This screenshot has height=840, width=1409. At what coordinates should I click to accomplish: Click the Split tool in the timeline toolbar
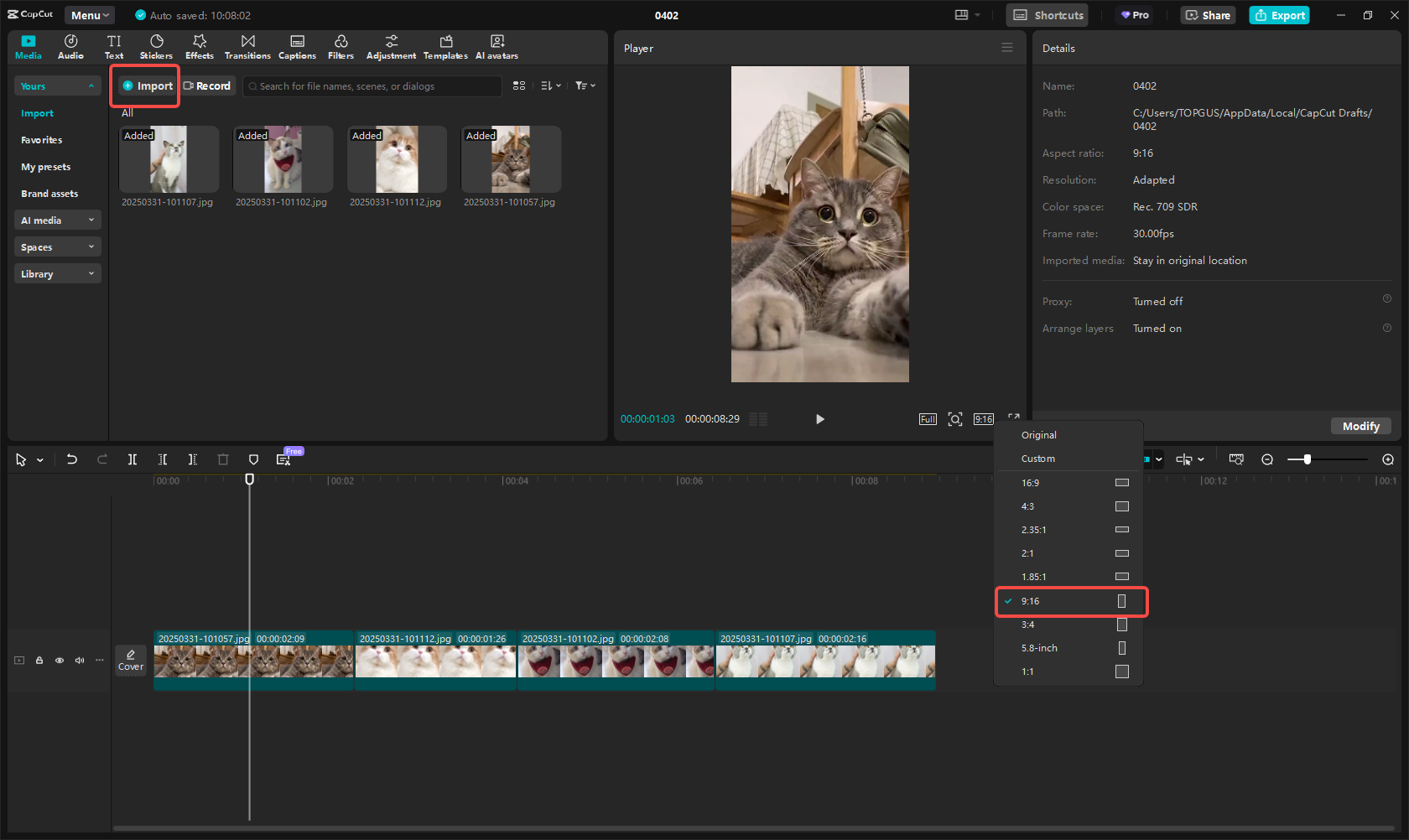point(133,459)
